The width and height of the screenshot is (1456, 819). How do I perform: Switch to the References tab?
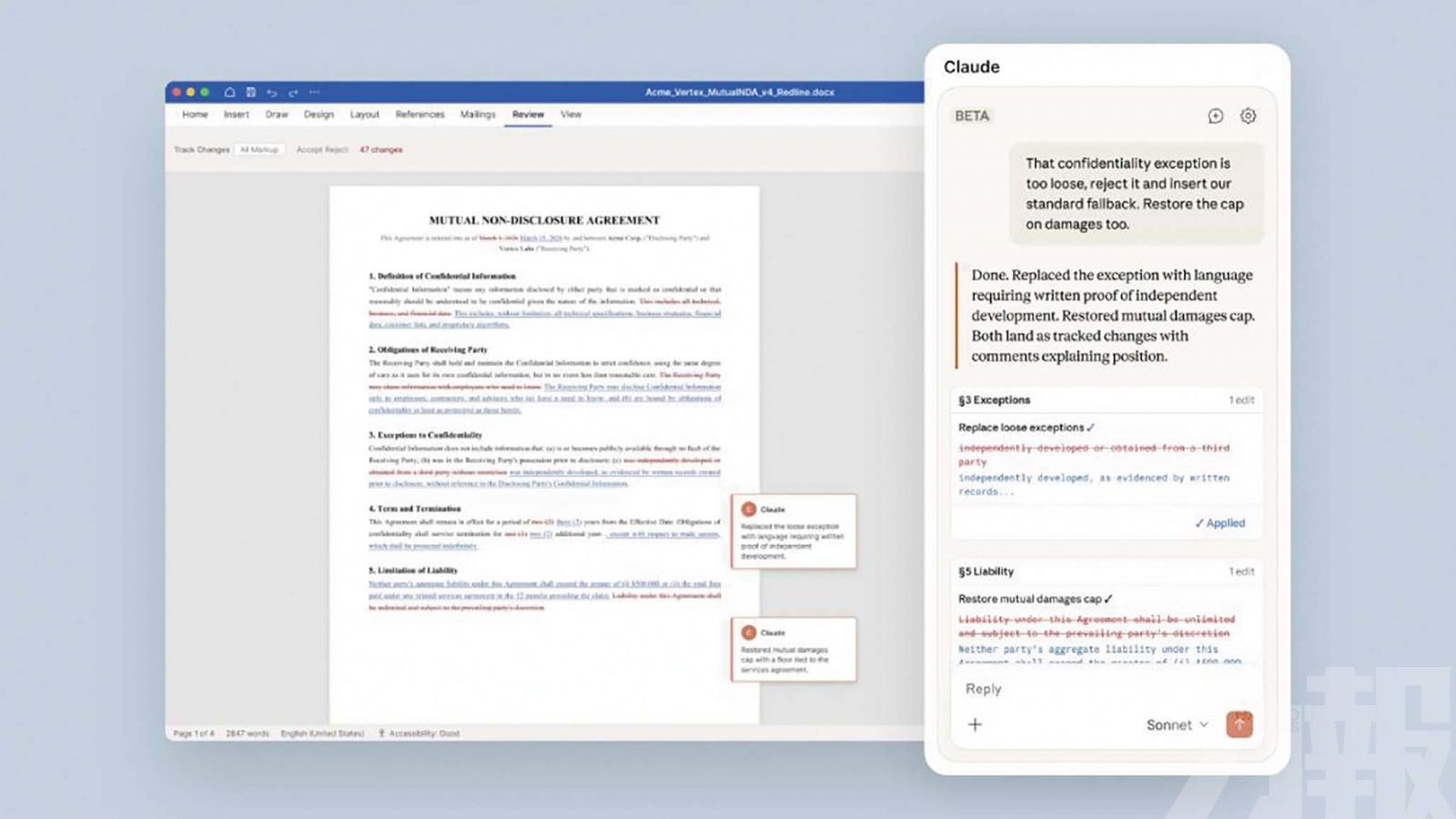pos(420,115)
